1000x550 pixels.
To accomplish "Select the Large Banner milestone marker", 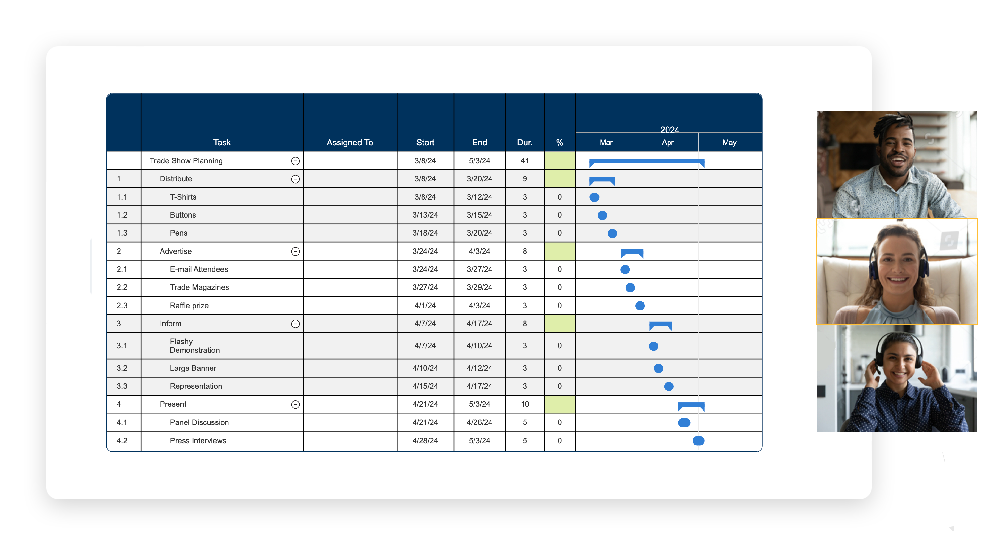I will pyautogui.click(x=658, y=368).
